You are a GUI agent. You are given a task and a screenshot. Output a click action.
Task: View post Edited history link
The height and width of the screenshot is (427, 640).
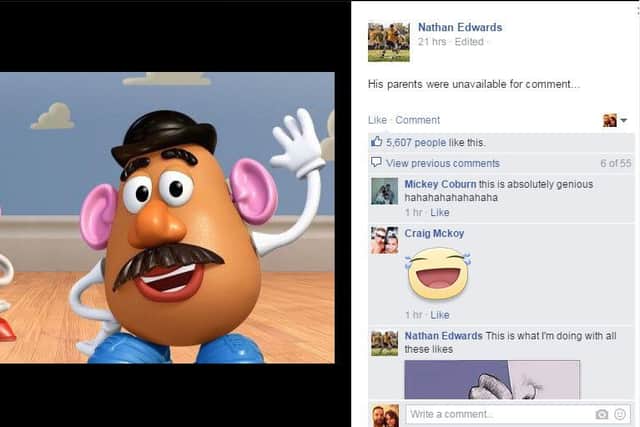pyautogui.click(x=469, y=42)
